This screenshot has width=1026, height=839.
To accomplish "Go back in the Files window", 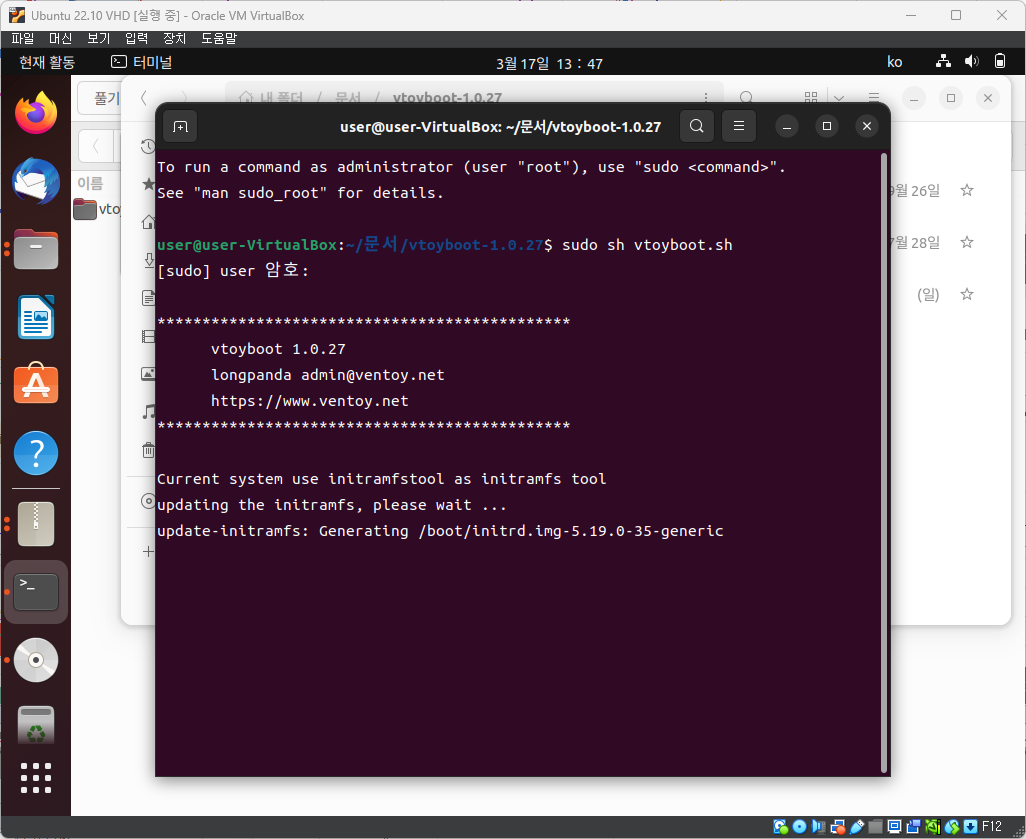I will click(x=144, y=98).
